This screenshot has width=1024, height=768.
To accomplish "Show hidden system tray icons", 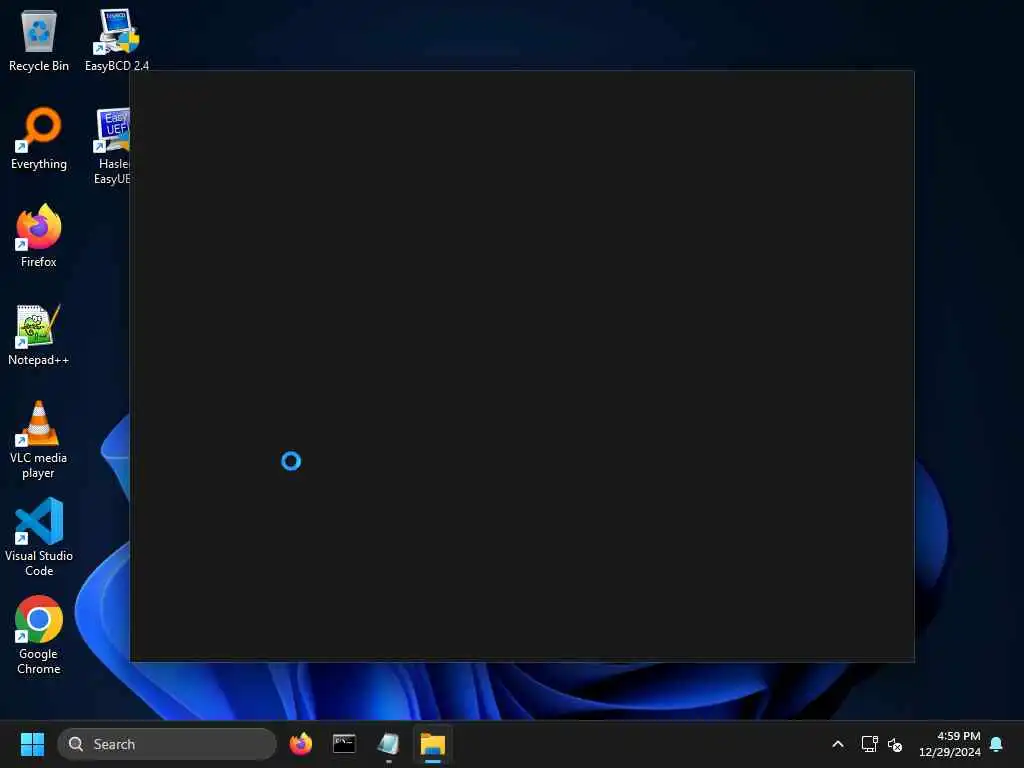I will point(838,744).
